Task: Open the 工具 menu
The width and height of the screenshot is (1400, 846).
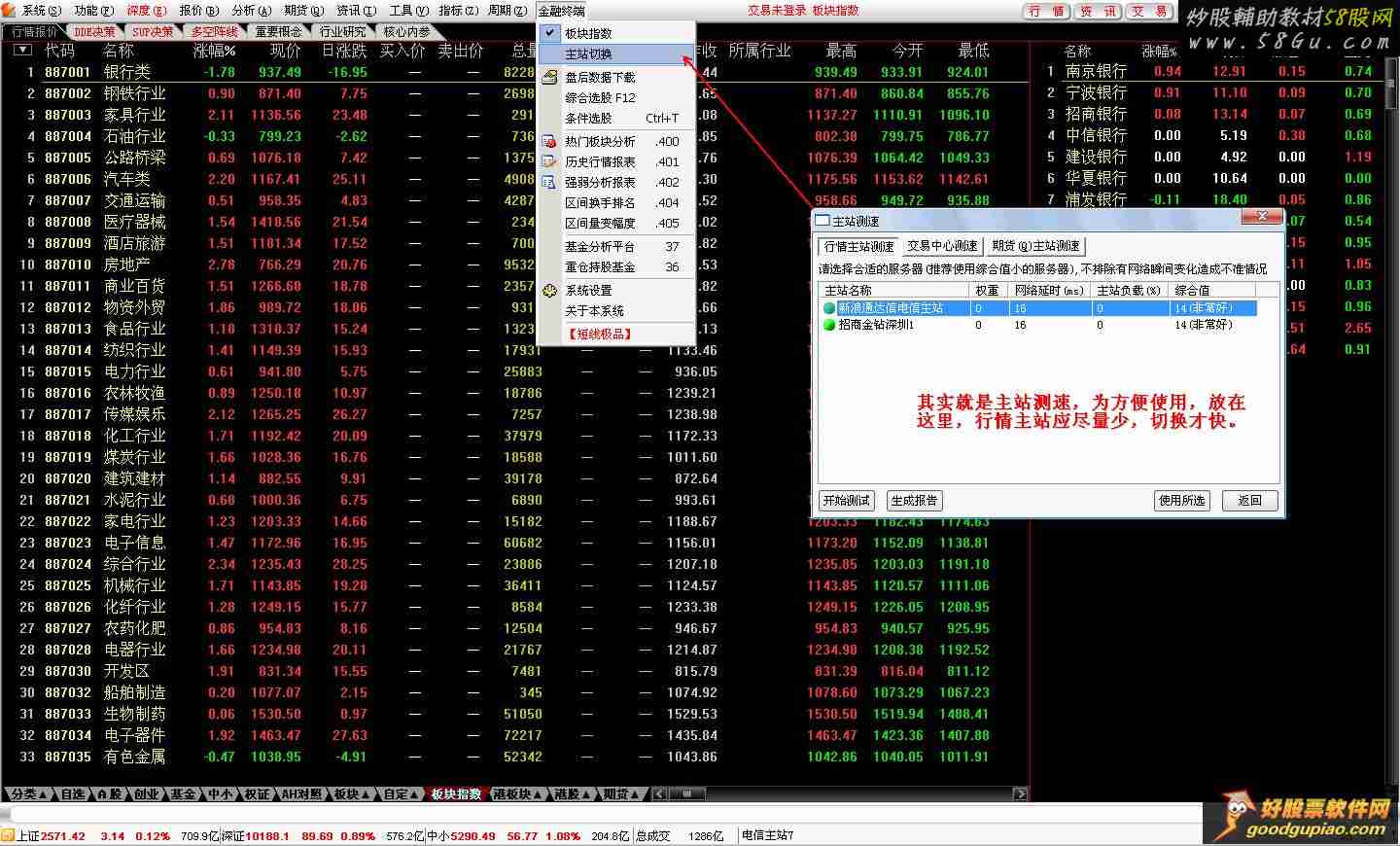Action: coord(407,11)
